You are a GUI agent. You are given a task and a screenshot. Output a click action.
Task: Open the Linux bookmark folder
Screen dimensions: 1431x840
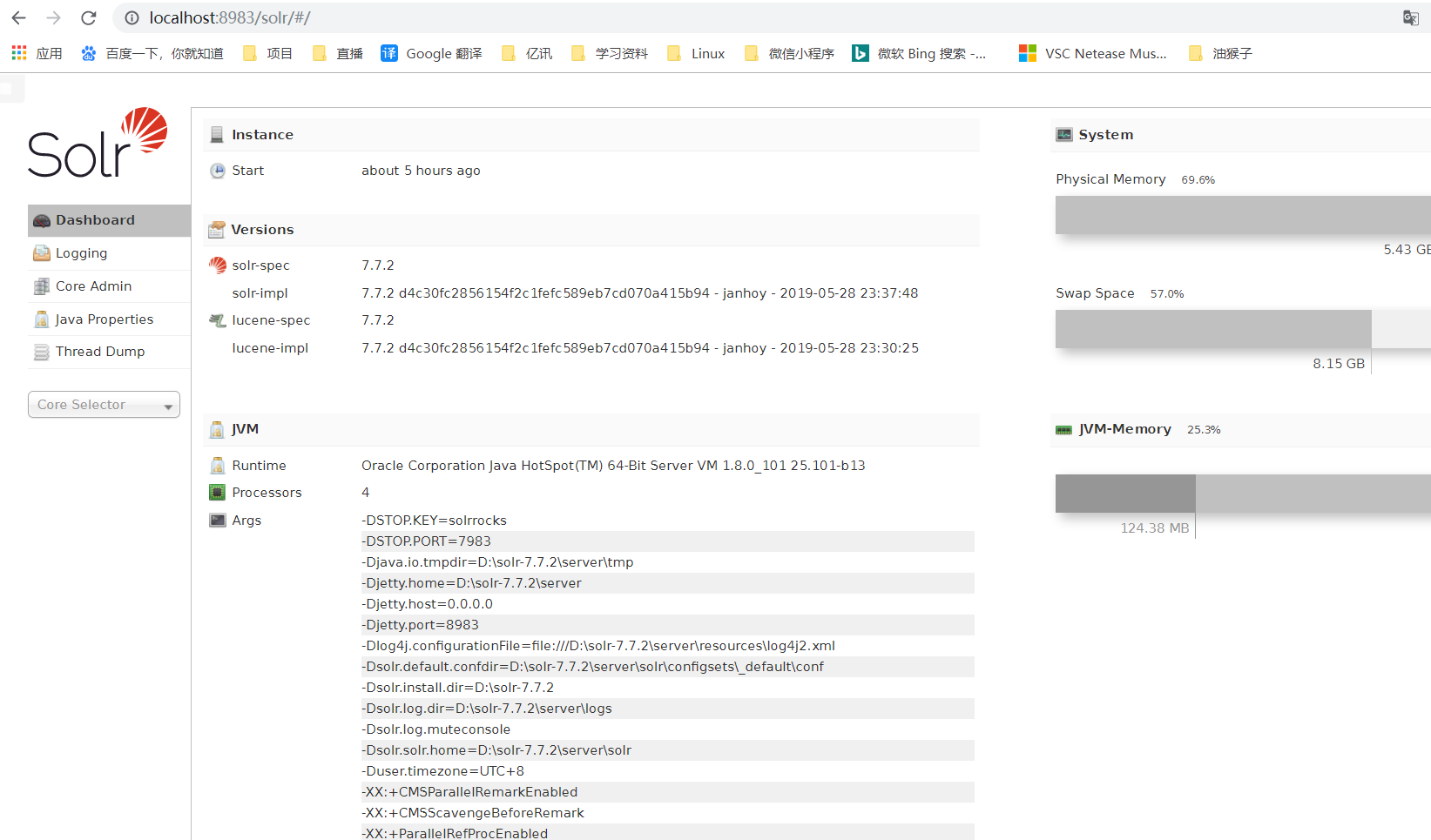click(696, 53)
